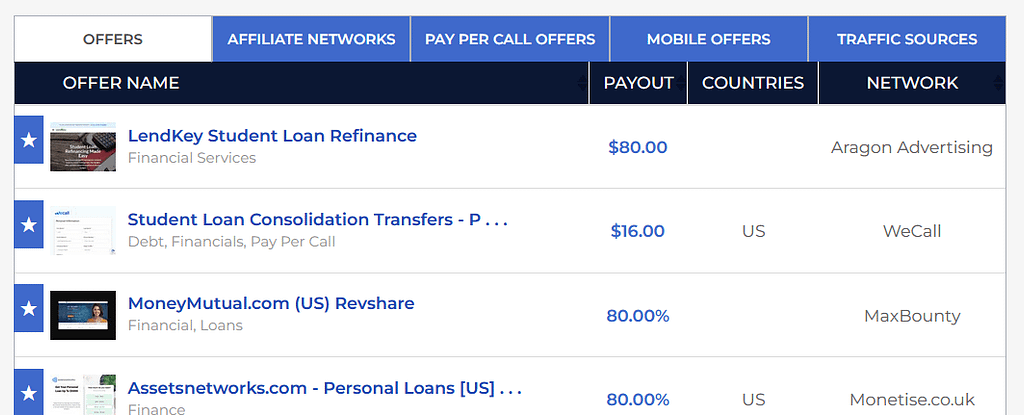Select the Mobile Offers tab

point(709,39)
